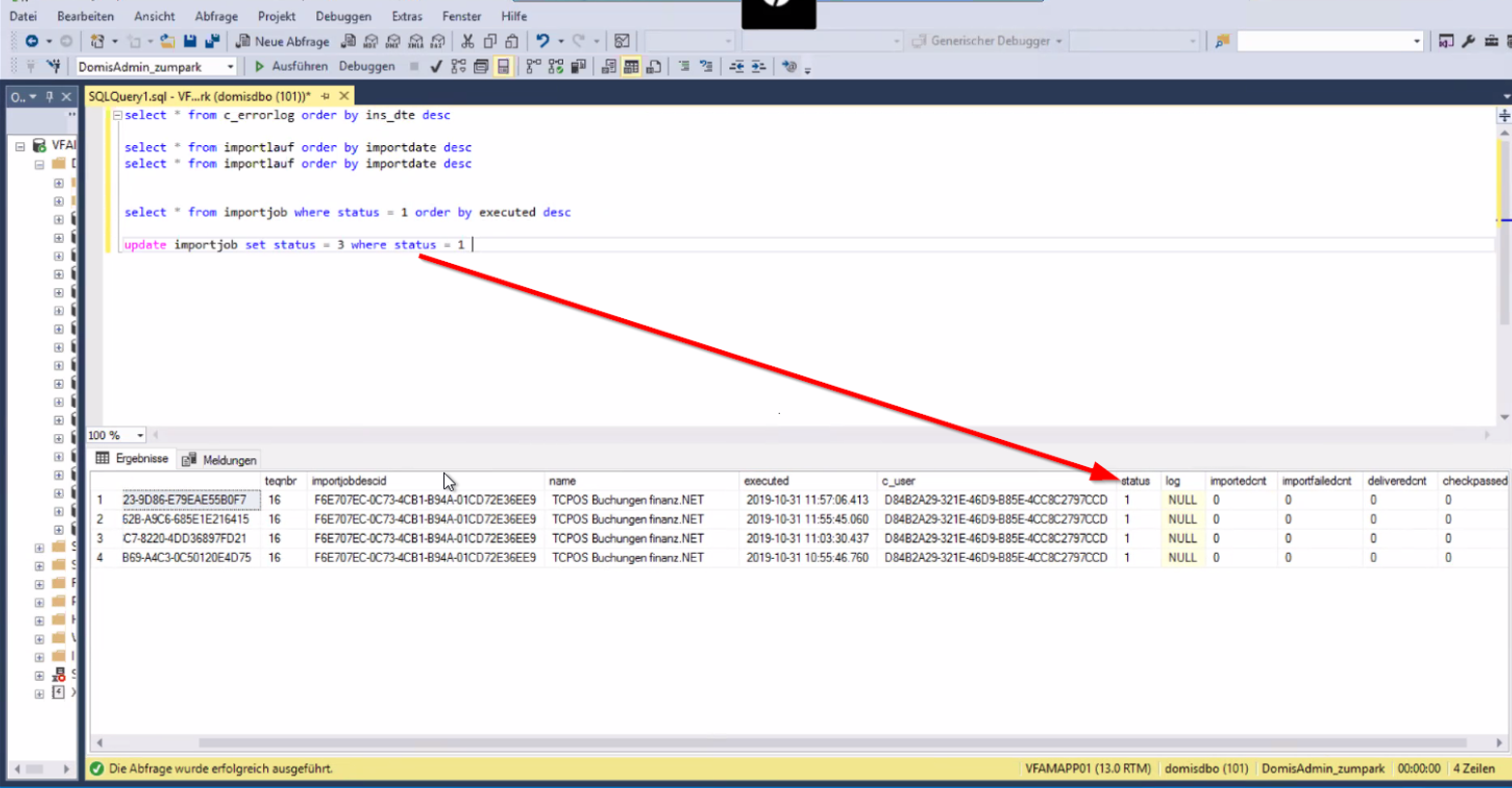Click the activity monitor icon in toolbar
Viewport: 1512px width, 788px height.
pos(622,42)
